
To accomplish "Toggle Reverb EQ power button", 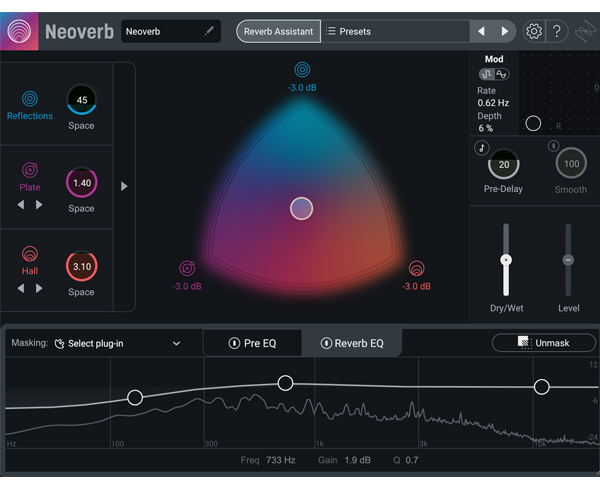I will coord(326,343).
